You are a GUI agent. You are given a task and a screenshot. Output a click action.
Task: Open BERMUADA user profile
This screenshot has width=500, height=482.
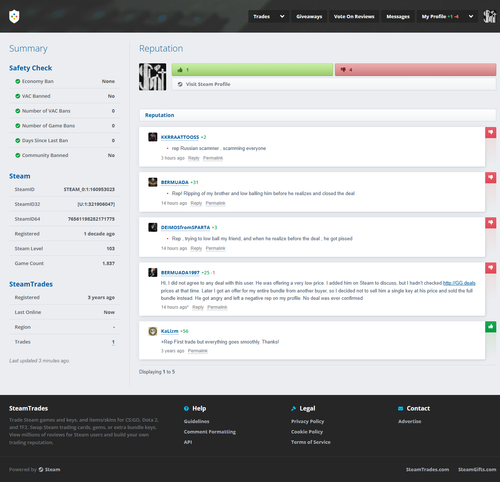(175, 182)
